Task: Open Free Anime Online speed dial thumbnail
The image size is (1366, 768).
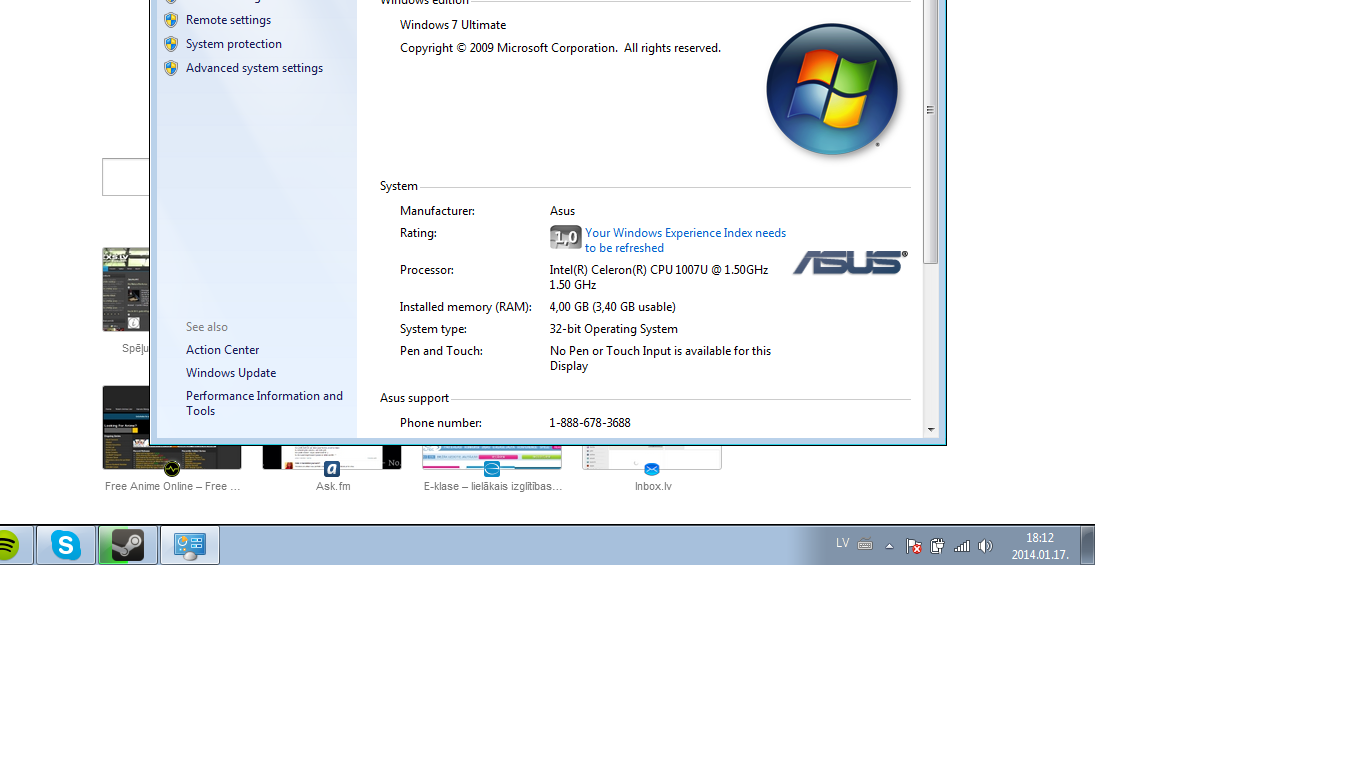Action: [172, 428]
